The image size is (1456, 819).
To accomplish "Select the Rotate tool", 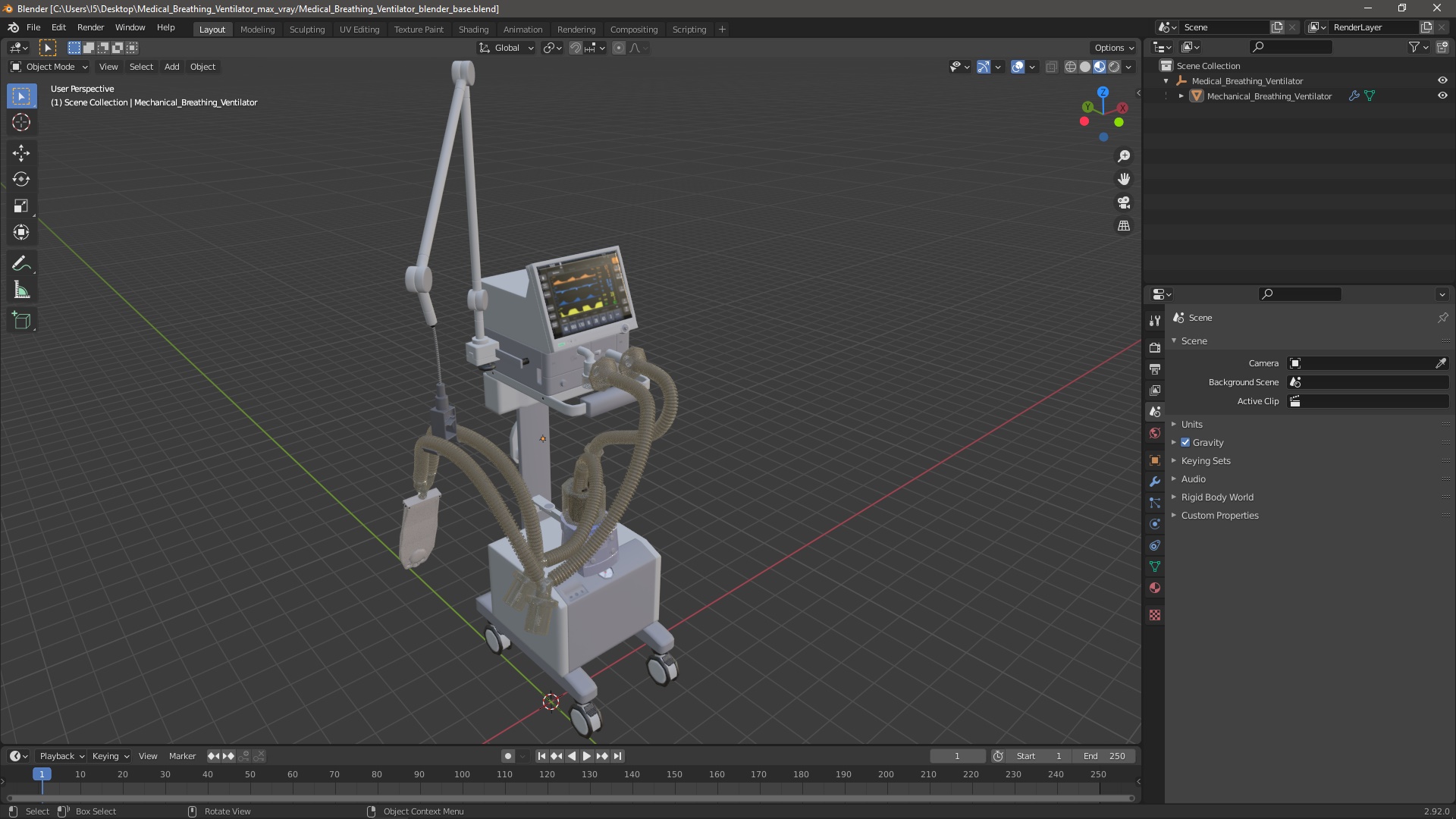I will tap(21, 180).
